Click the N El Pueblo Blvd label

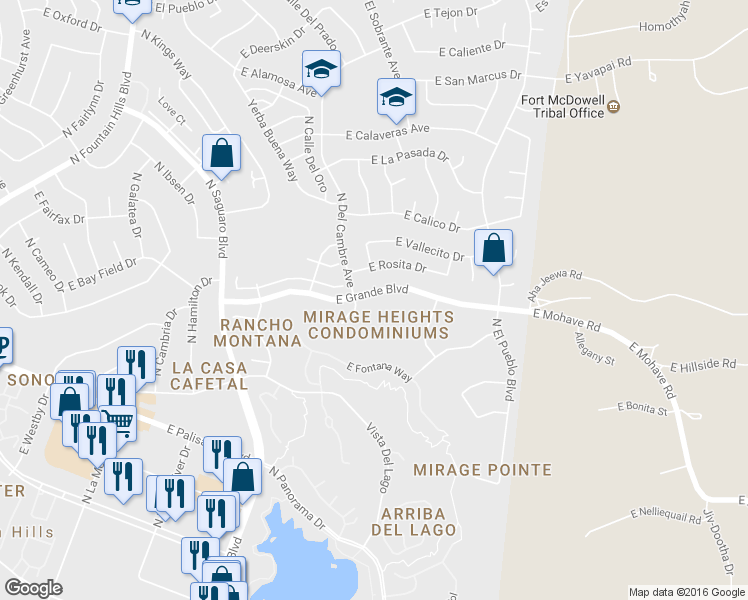click(x=503, y=360)
